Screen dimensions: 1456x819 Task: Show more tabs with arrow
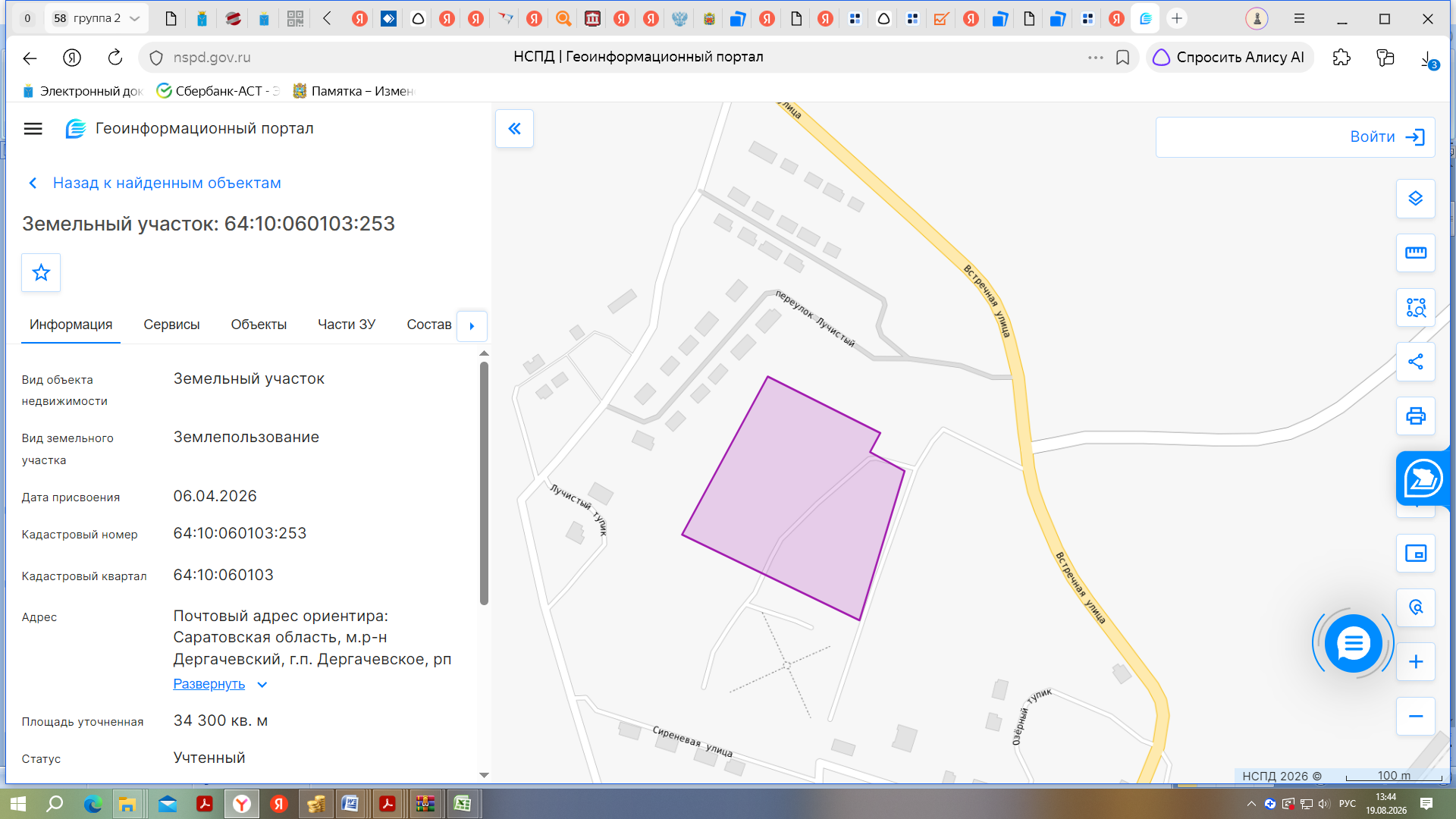(472, 326)
